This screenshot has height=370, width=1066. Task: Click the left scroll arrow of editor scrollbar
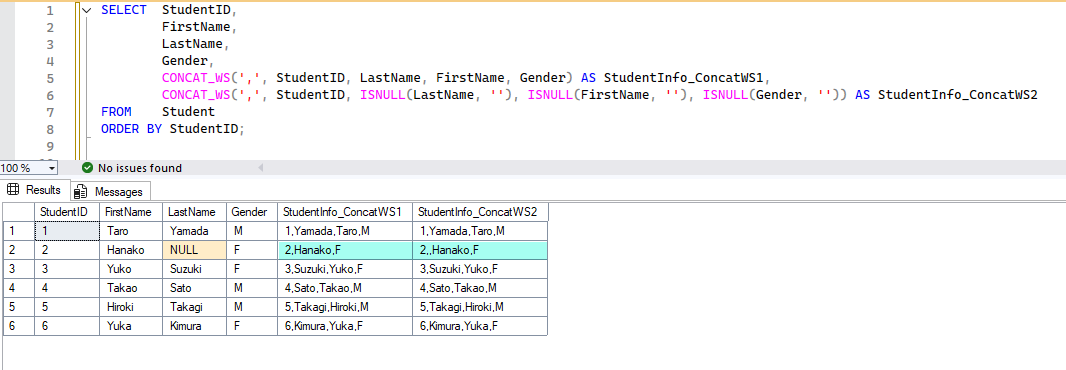260,168
